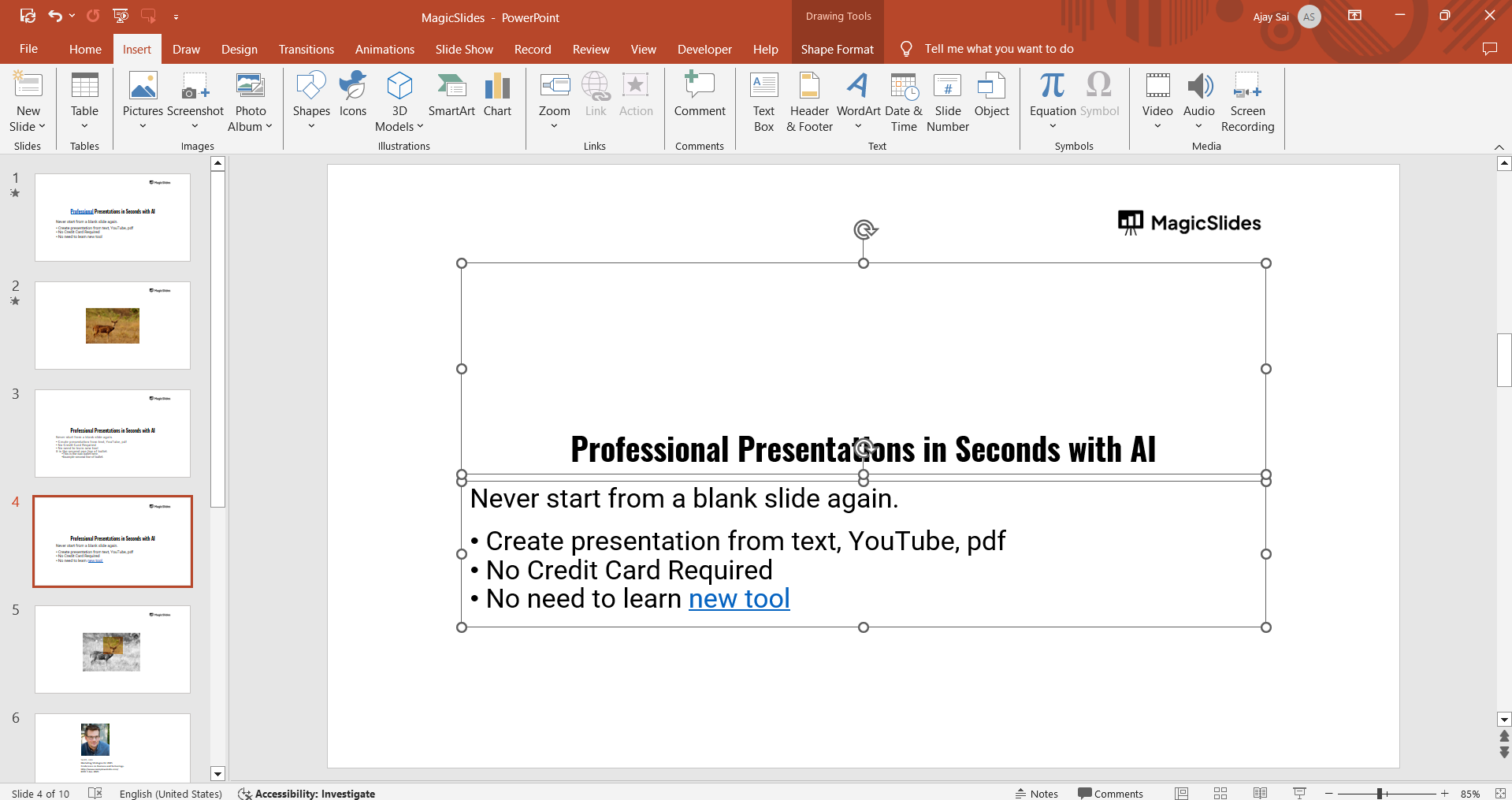
Task: Insert the Slide Number
Action: (x=948, y=102)
